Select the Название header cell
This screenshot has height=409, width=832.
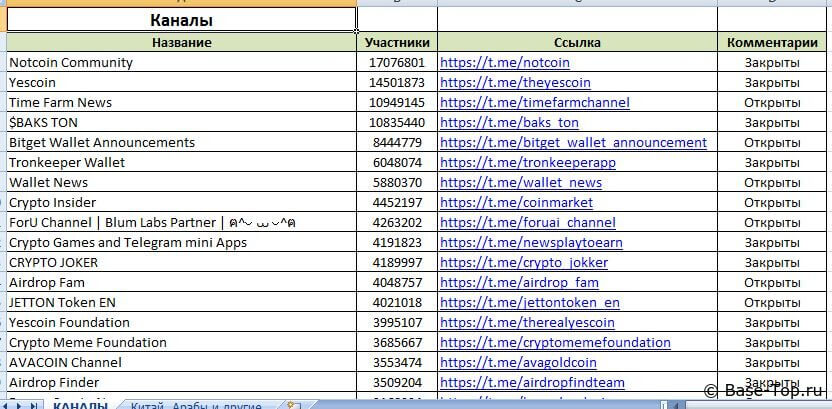pos(181,42)
